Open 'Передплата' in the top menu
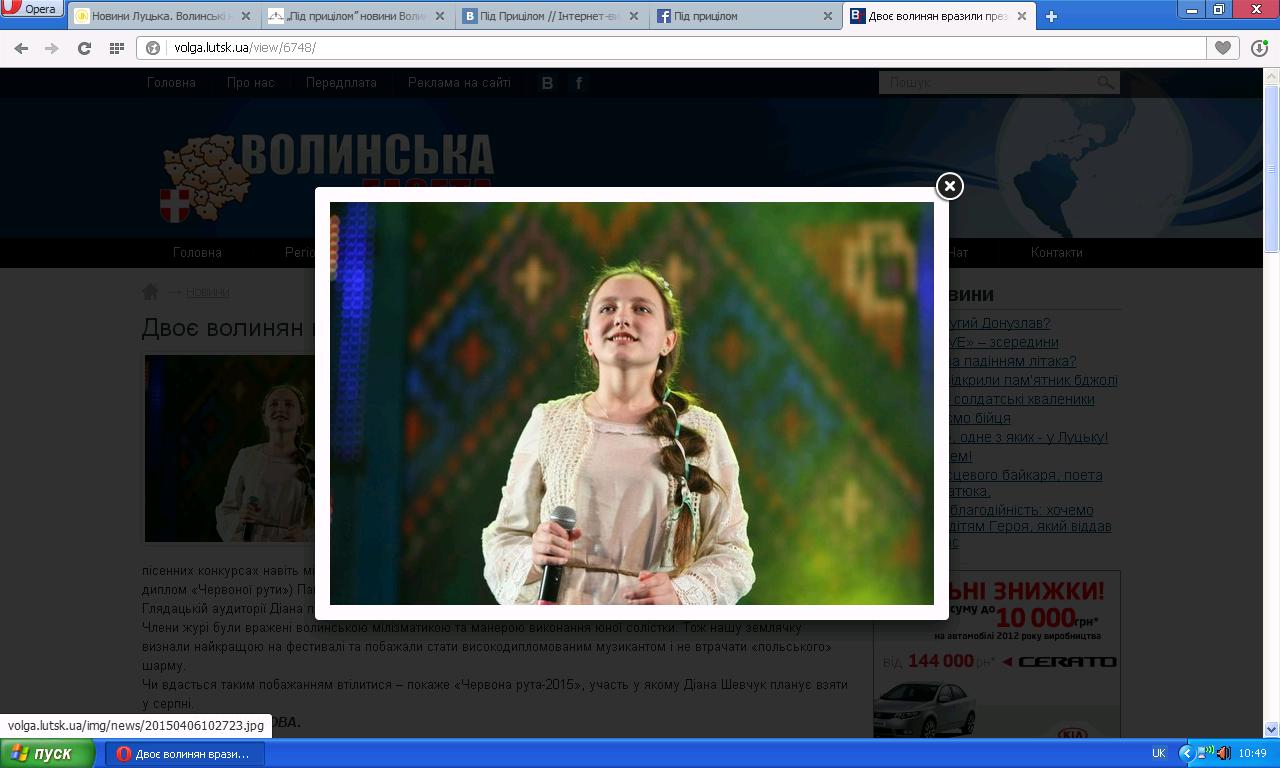Image resolution: width=1280 pixels, height=768 pixels. click(341, 83)
